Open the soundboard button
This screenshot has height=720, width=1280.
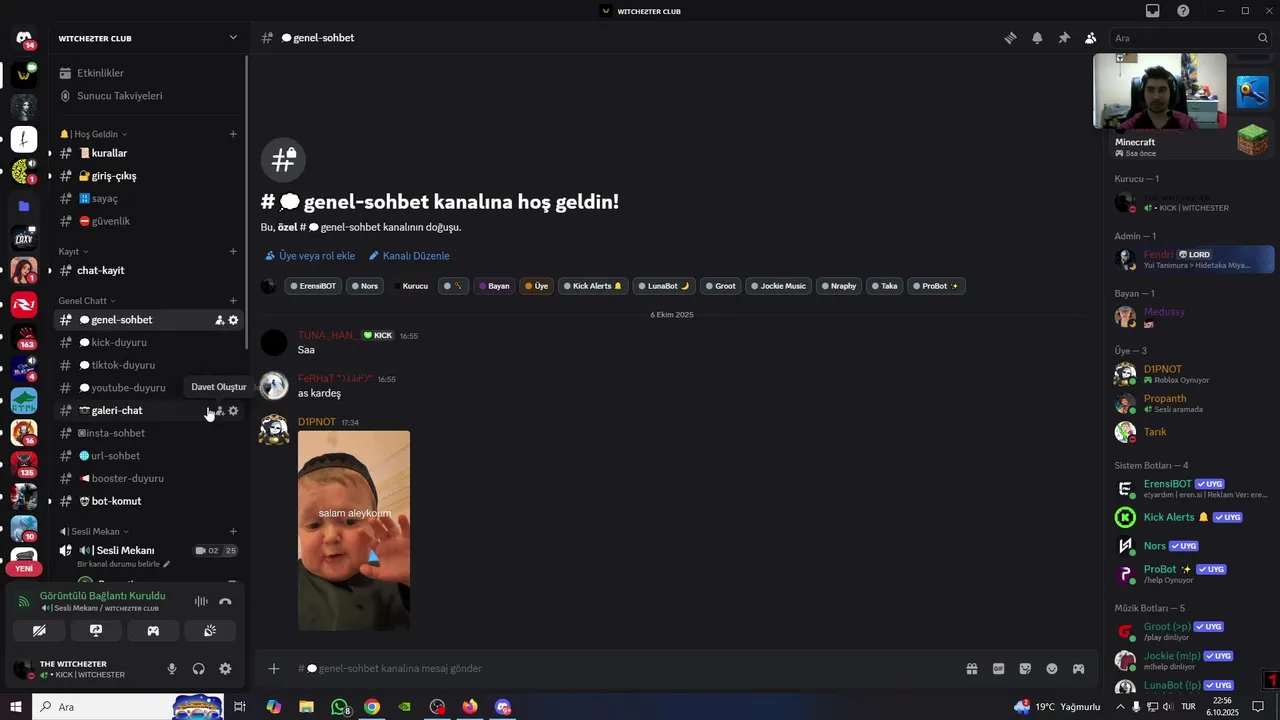tap(210, 631)
